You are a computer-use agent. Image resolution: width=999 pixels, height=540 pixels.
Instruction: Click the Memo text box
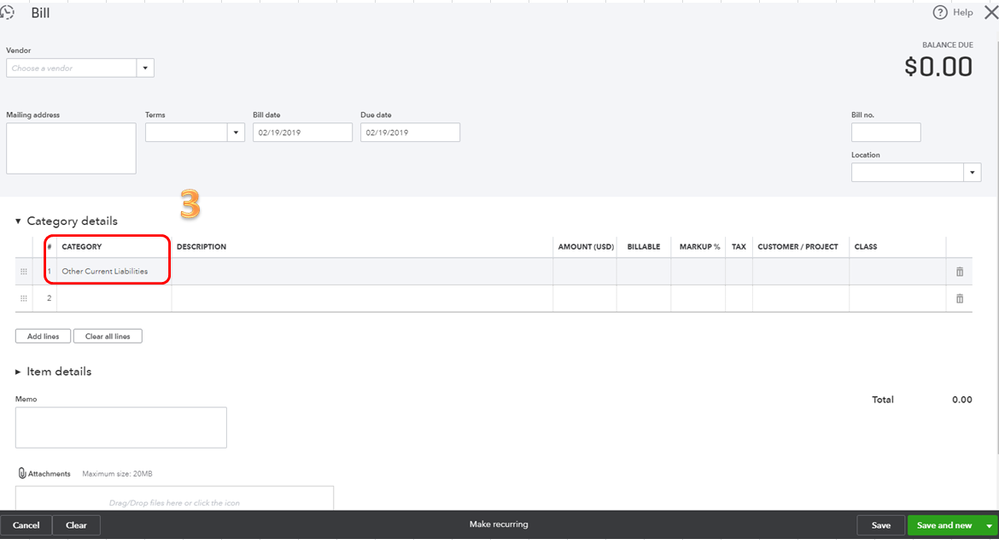pos(121,427)
